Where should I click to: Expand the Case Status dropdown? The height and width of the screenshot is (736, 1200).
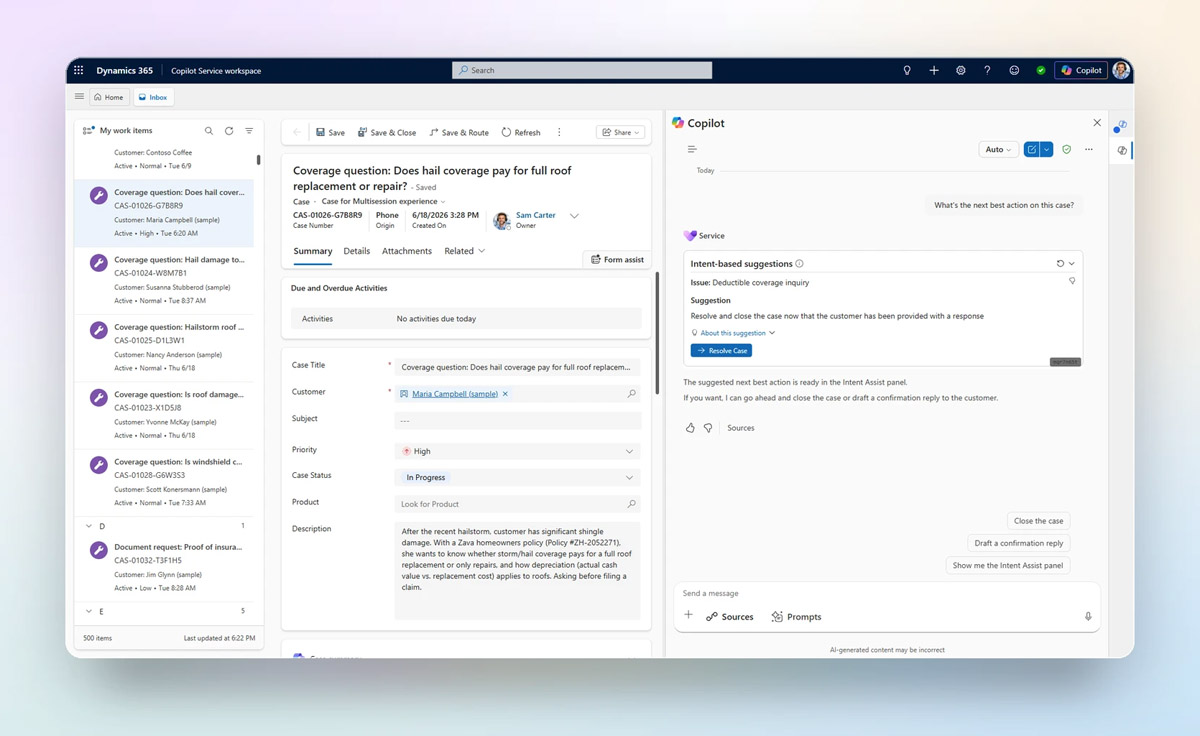[517, 477]
